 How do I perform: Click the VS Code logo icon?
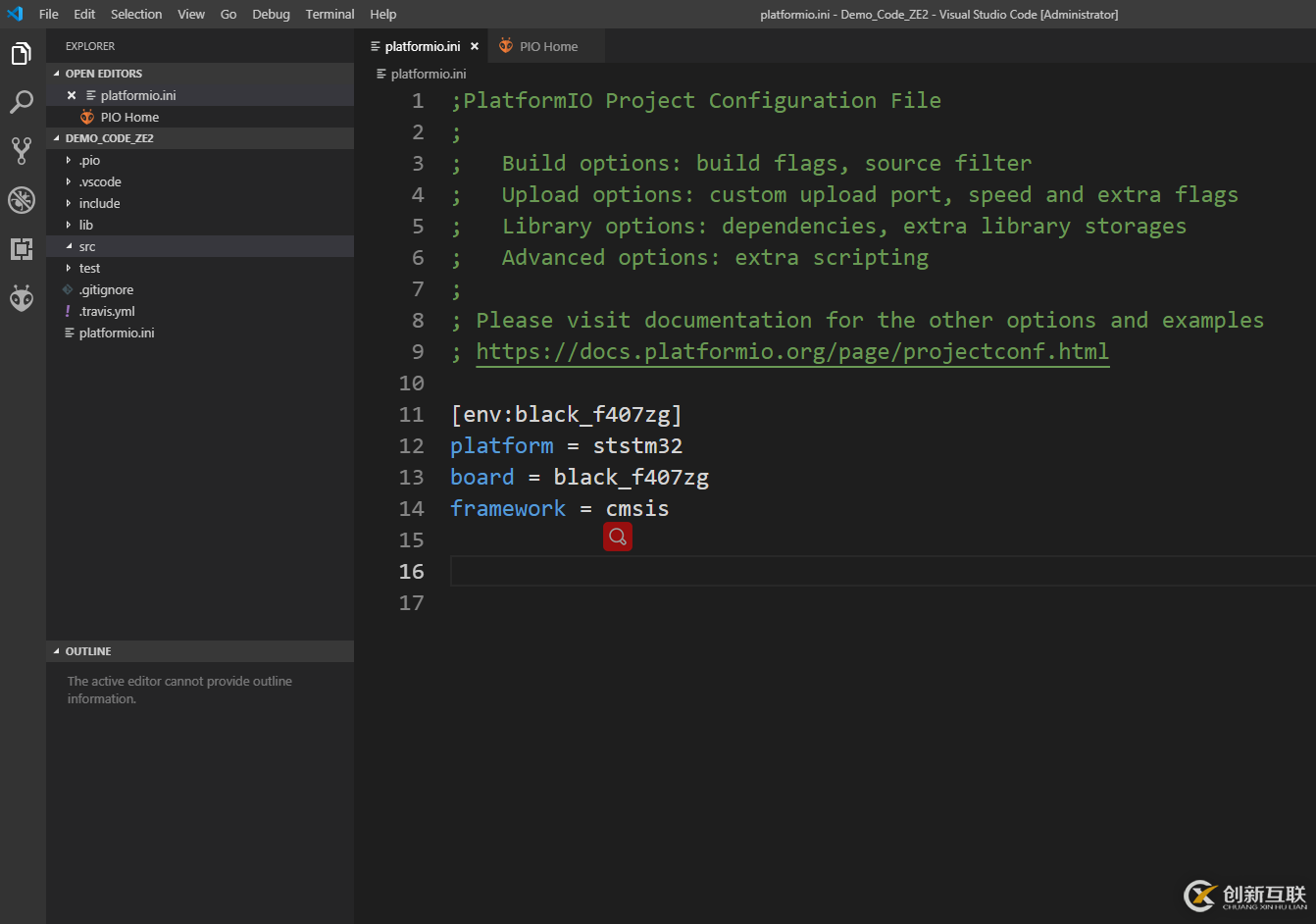coord(15,14)
